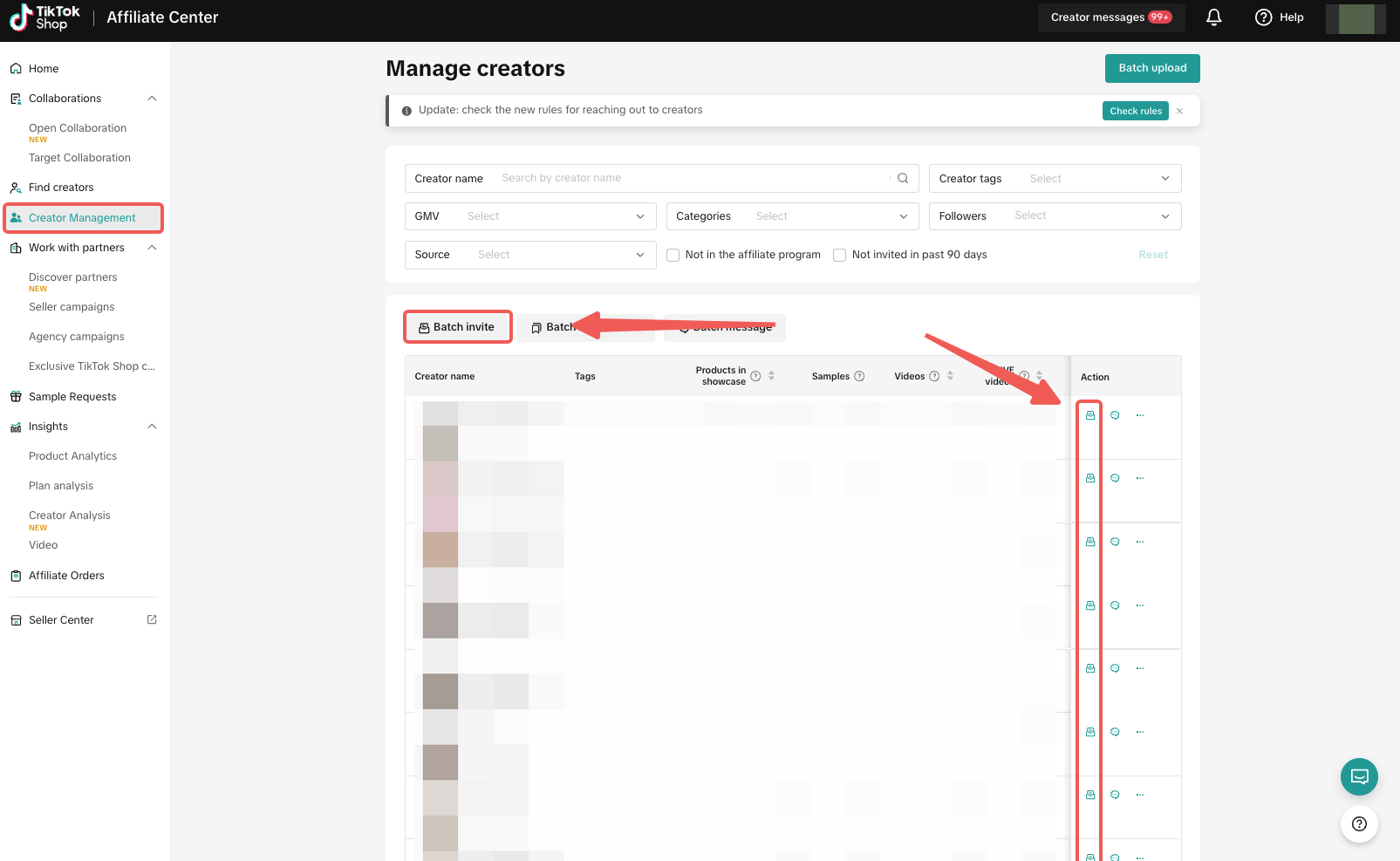1400x861 pixels.
Task: Click the invite icon in first creator row
Action: [x=1090, y=415]
